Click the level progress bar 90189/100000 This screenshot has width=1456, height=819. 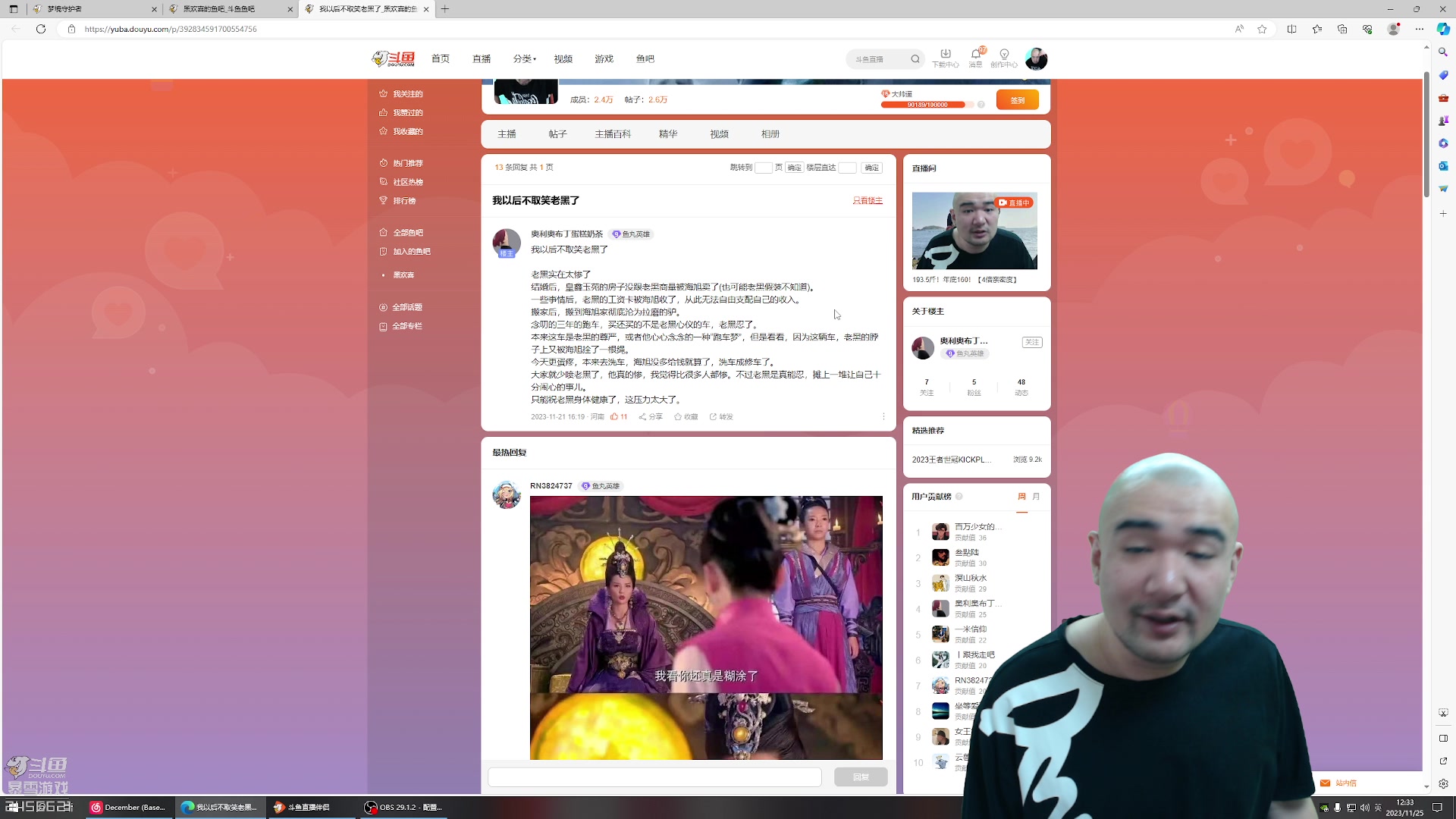tap(927, 105)
